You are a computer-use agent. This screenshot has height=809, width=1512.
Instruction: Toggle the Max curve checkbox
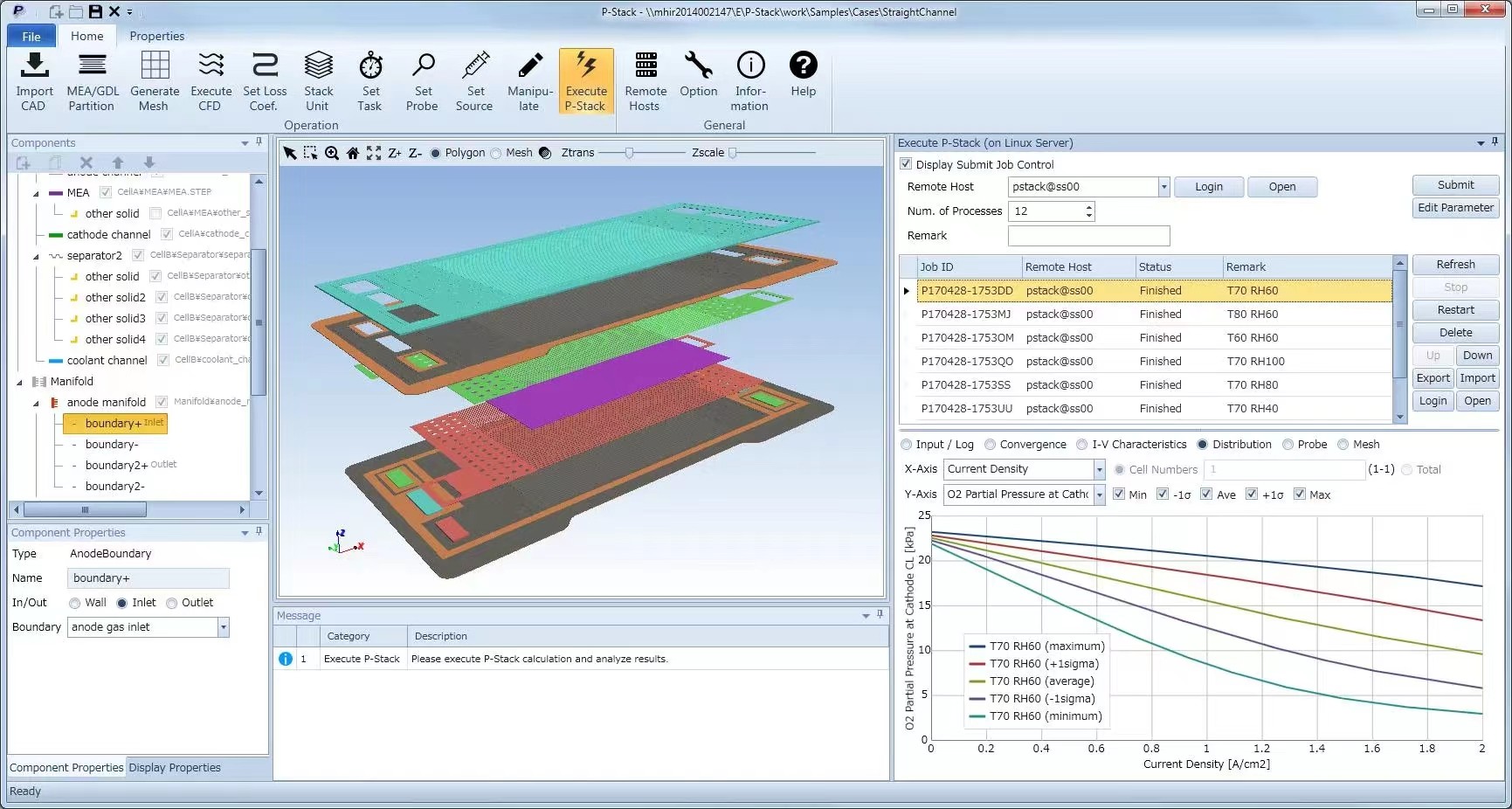pos(1300,494)
